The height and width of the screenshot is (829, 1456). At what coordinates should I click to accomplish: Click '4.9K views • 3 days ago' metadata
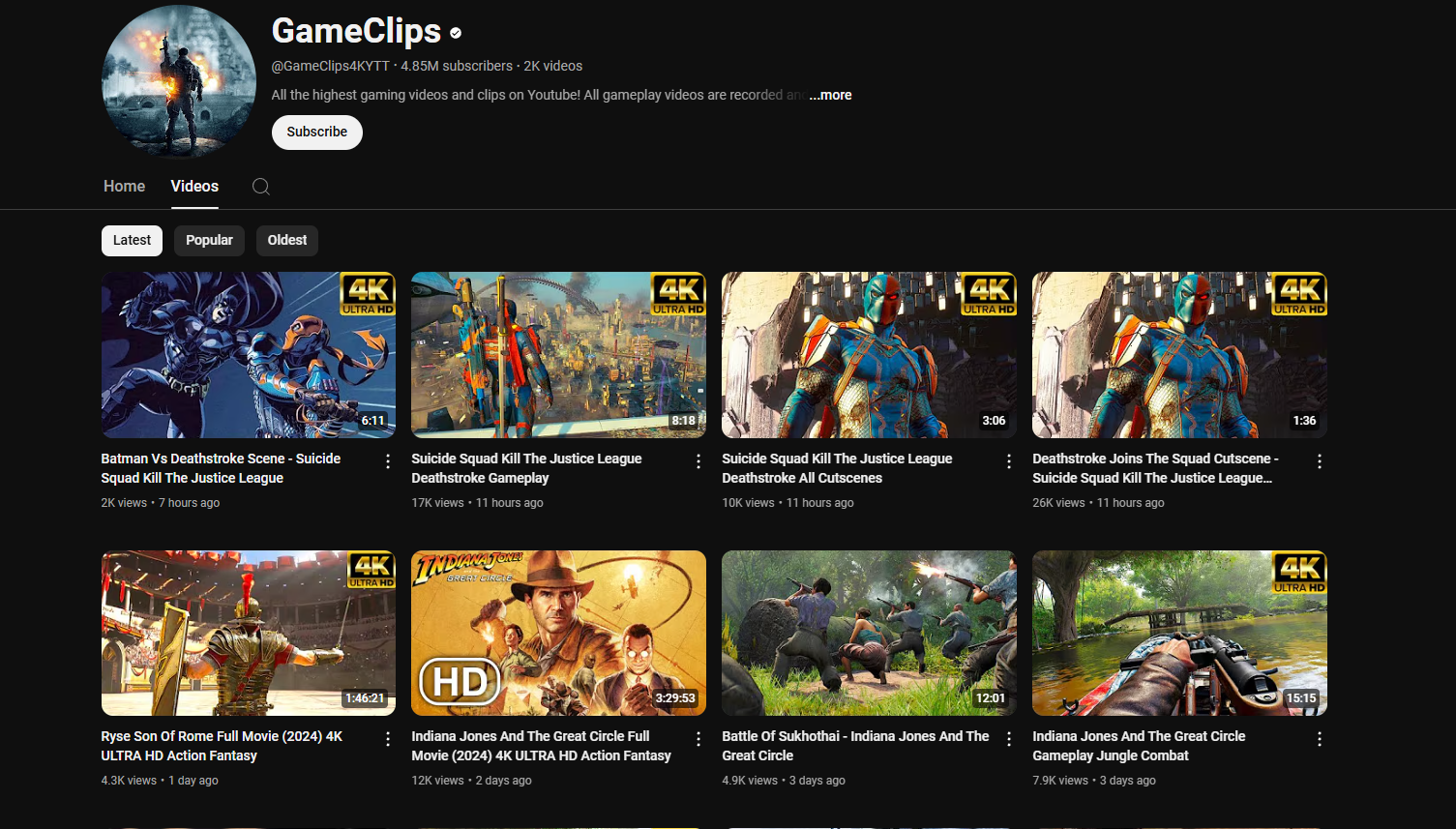(784, 781)
